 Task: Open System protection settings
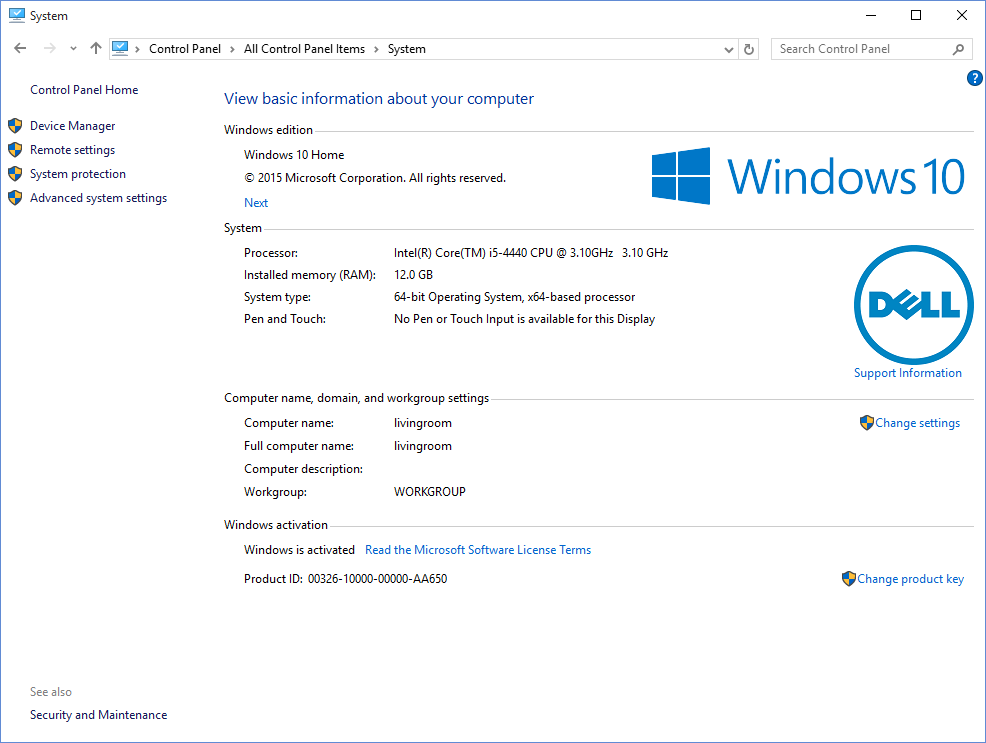click(x=77, y=173)
